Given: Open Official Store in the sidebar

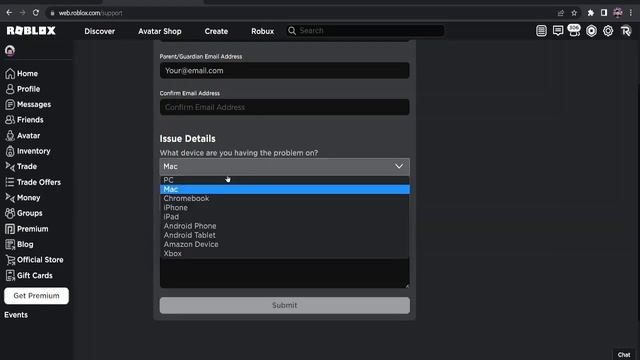Looking at the screenshot, I should click(34, 260).
